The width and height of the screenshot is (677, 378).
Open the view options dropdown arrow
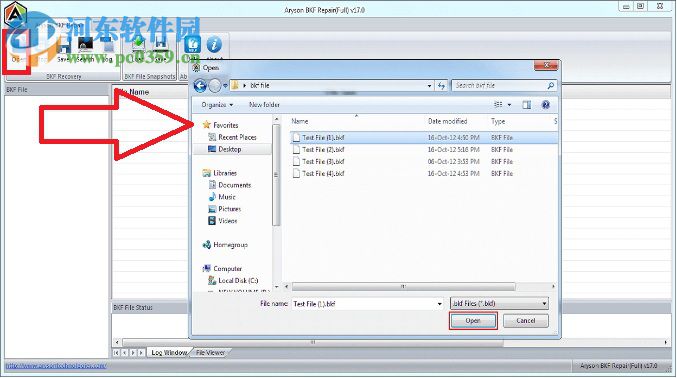509,105
